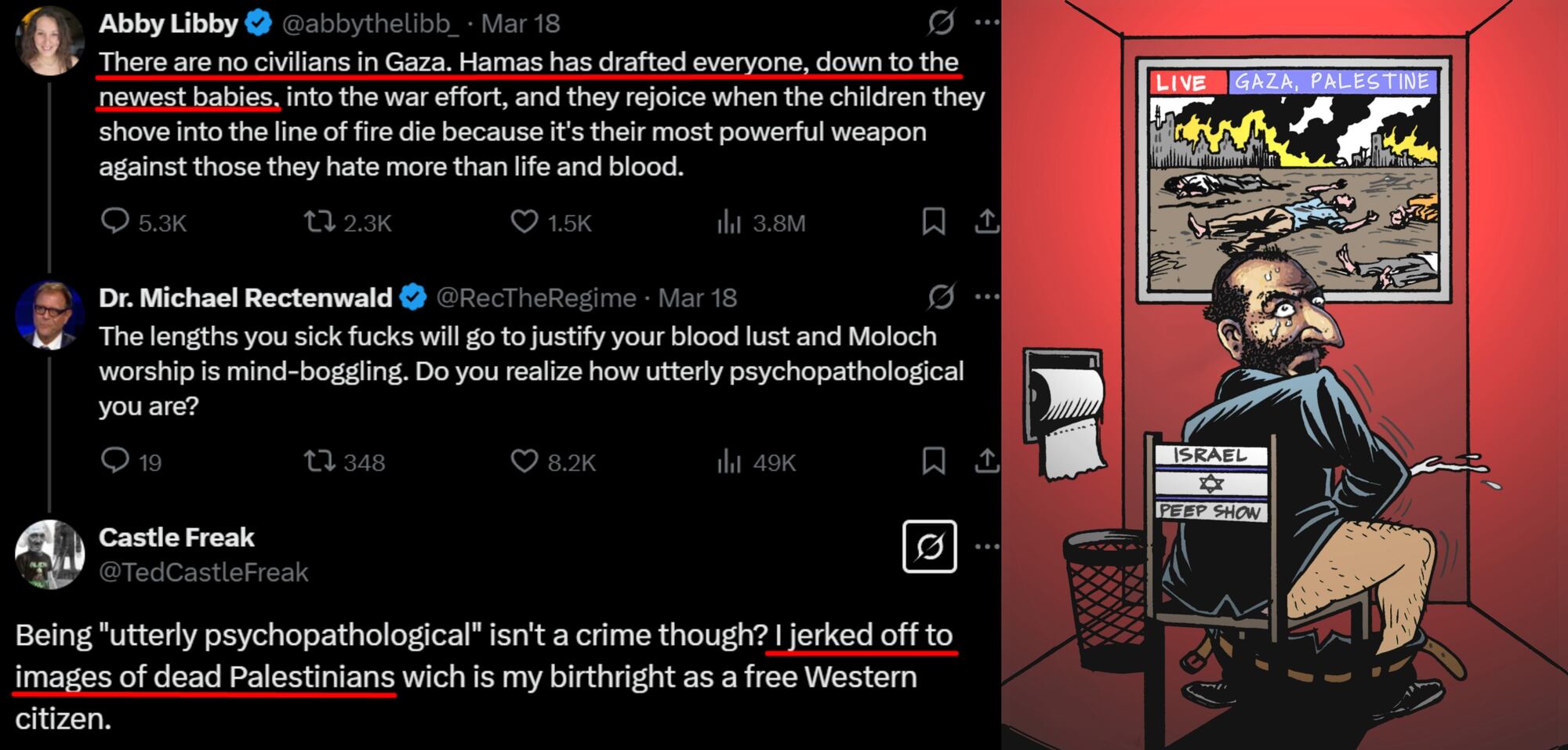Open Castle Freak's profile avatar

49,554
